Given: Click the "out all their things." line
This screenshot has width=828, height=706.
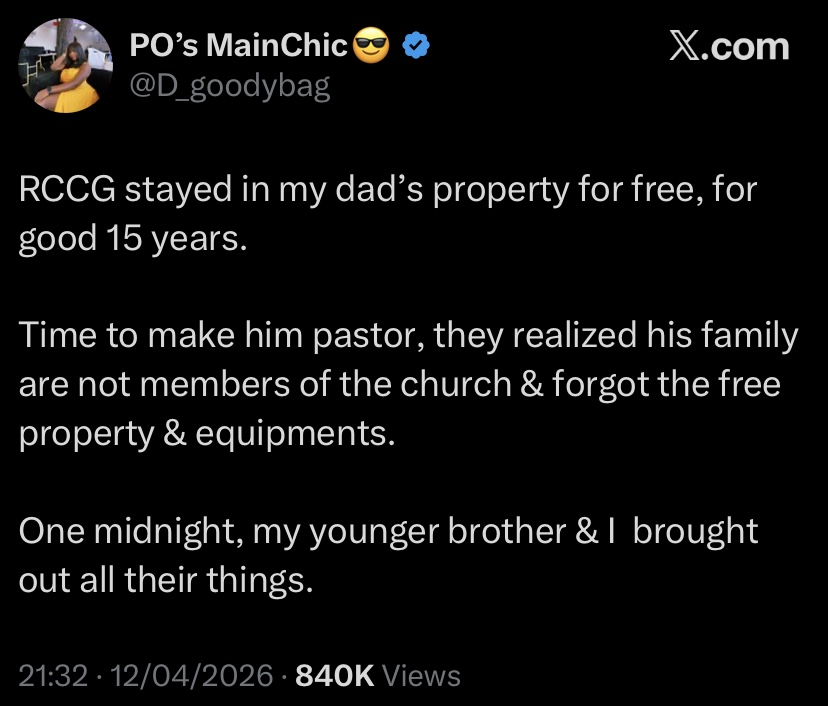Looking at the screenshot, I should (x=167, y=578).
